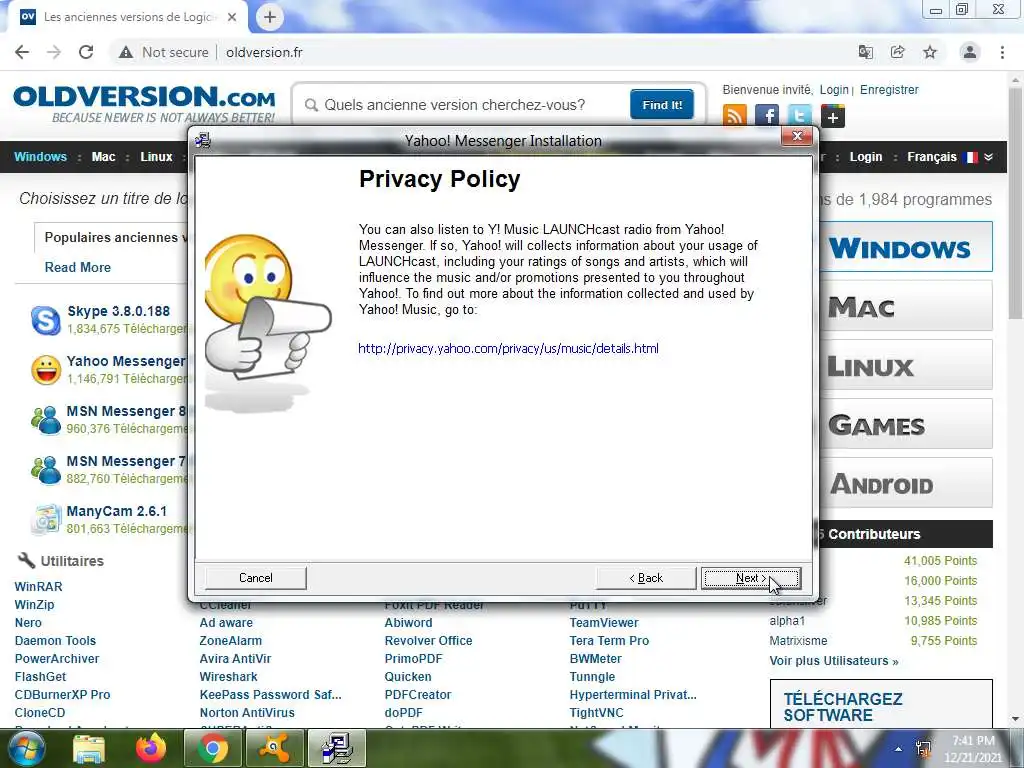Click the Windows platform banner
Image resolution: width=1024 pixels, height=768 pixels.
click(x=906, y=247)
